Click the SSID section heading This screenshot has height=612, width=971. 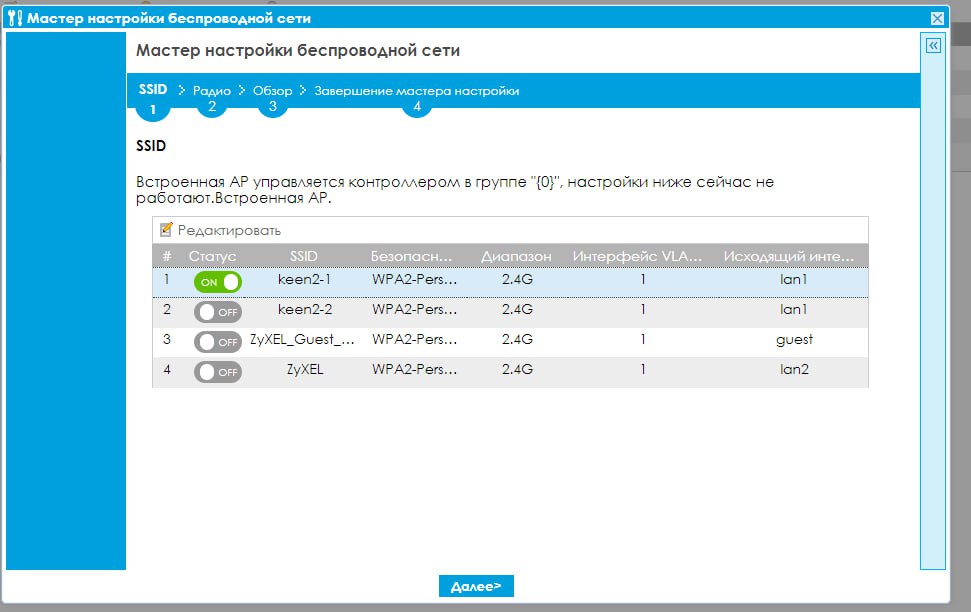point(151,146)
